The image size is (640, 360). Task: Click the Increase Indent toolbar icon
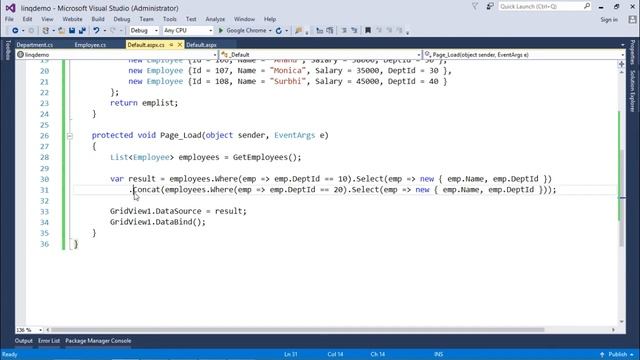pos(330,31)
